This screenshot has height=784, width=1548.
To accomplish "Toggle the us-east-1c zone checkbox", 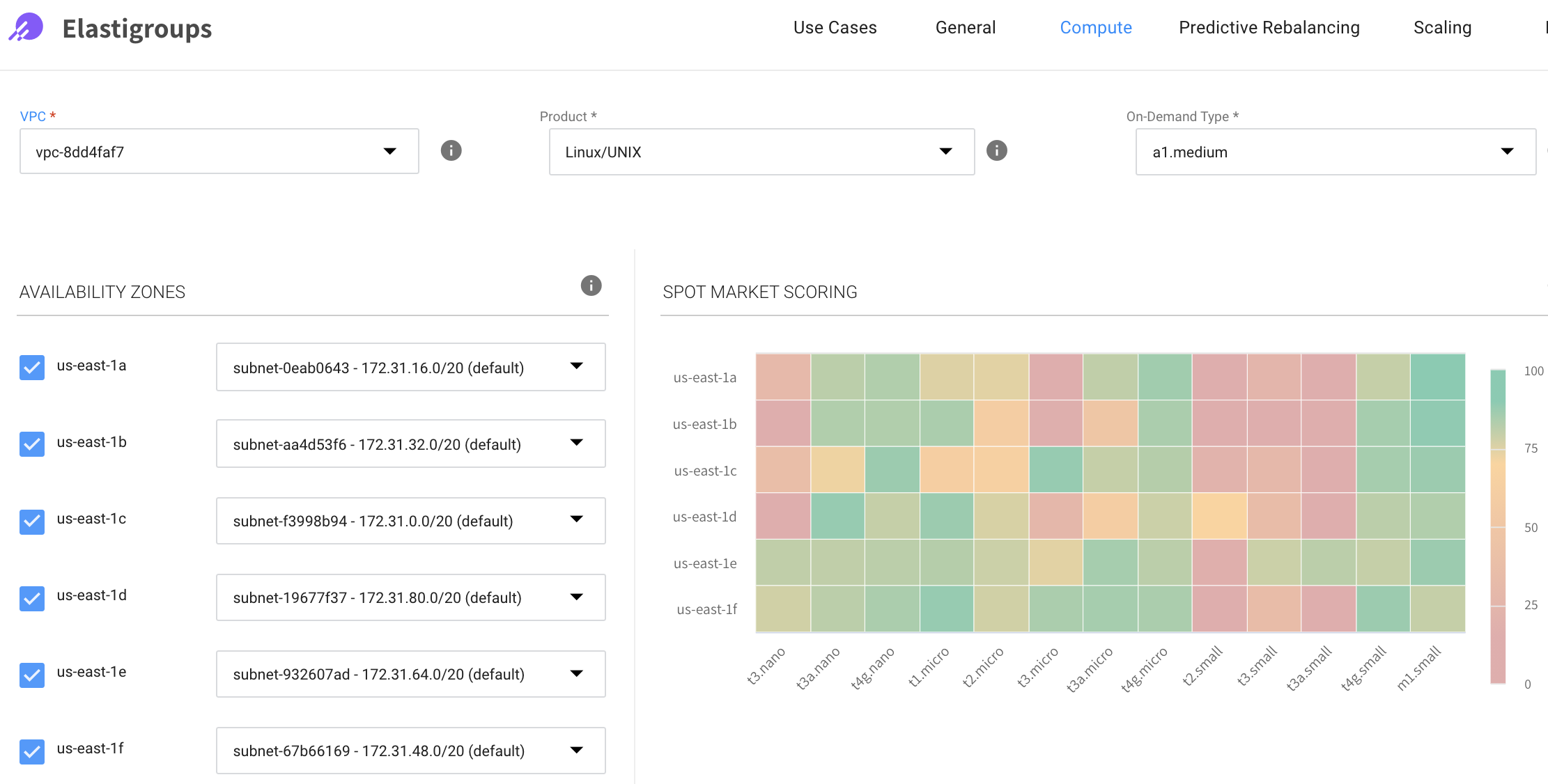I will pos(32,521).
